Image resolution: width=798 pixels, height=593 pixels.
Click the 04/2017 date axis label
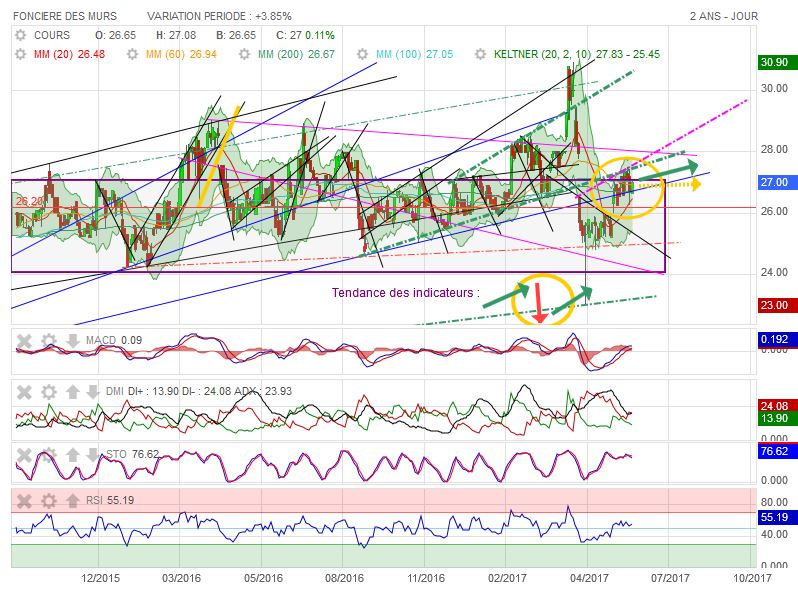pos(589,578)
